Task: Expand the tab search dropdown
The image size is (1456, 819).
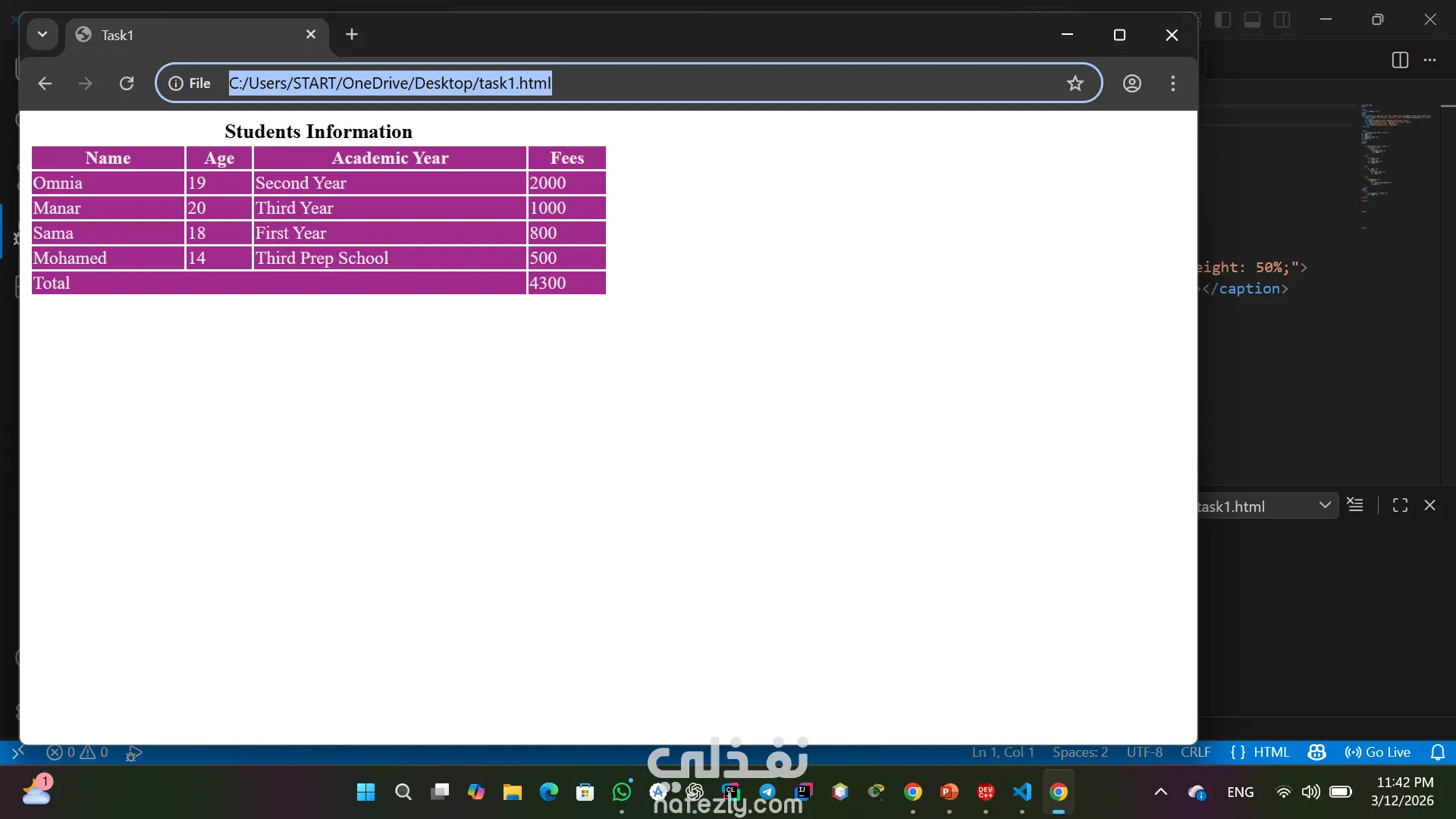Action: pyautogui.click(x=42, y=34)
